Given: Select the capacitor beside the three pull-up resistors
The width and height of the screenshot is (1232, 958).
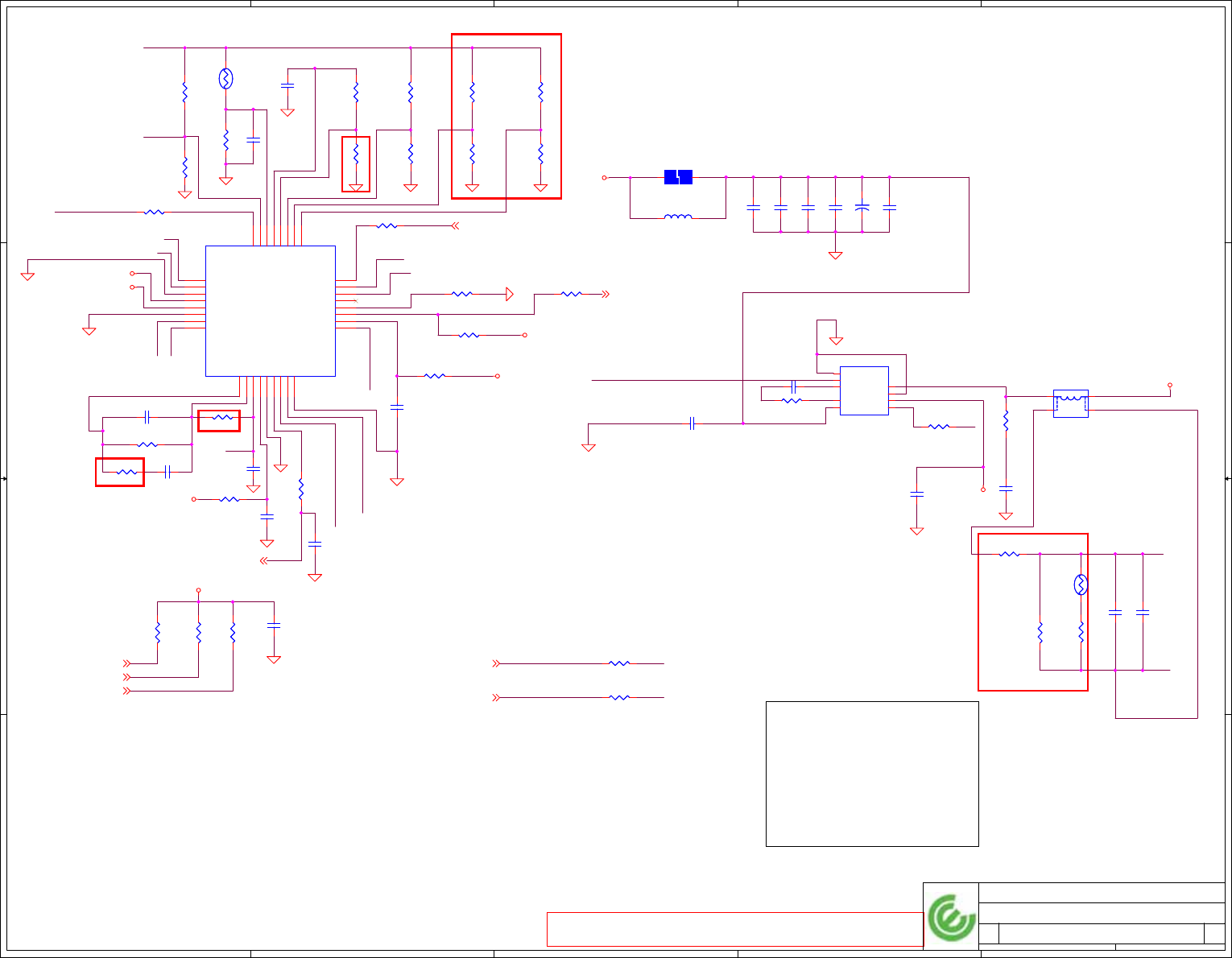Looking at the screenshot, I should click(x=274, y=625).
